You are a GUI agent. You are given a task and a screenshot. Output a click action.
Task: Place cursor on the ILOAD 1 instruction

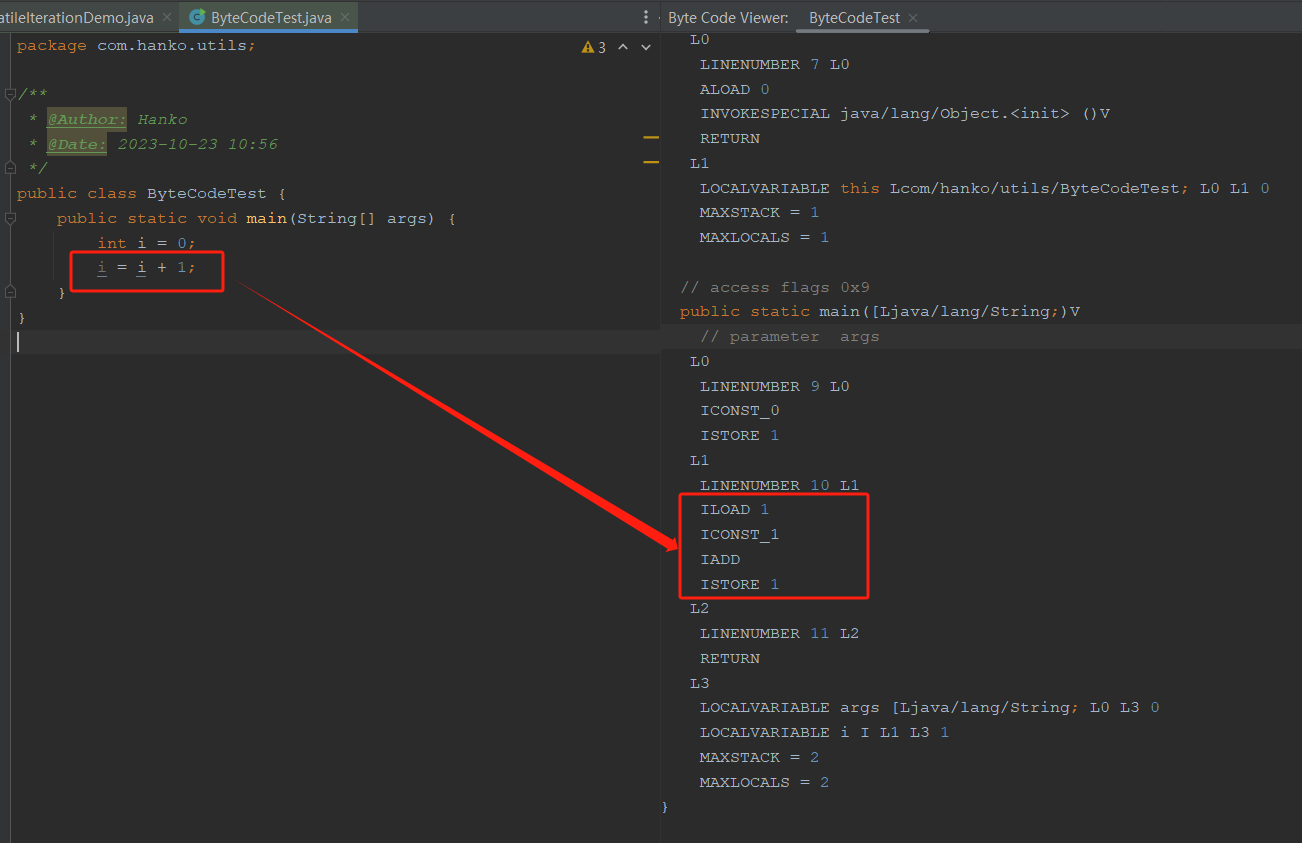(733, 509)
